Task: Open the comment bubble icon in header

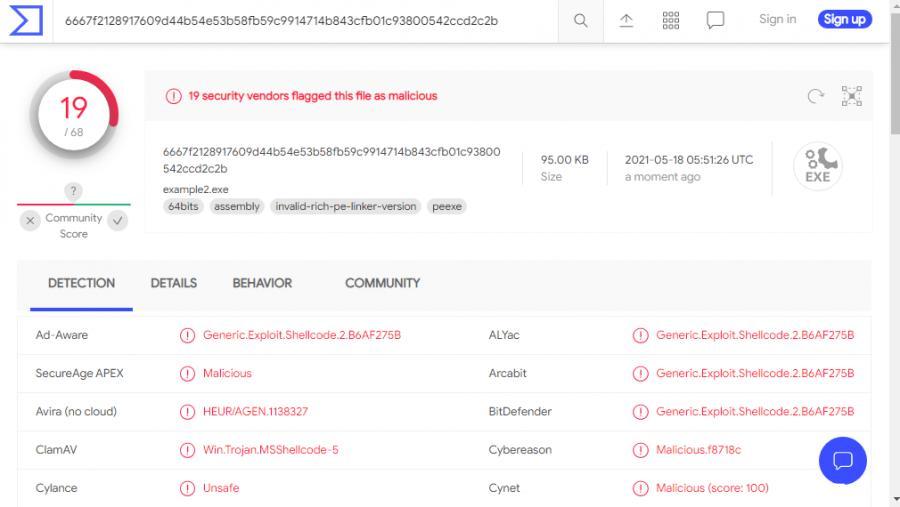Action: pos(715,20)
